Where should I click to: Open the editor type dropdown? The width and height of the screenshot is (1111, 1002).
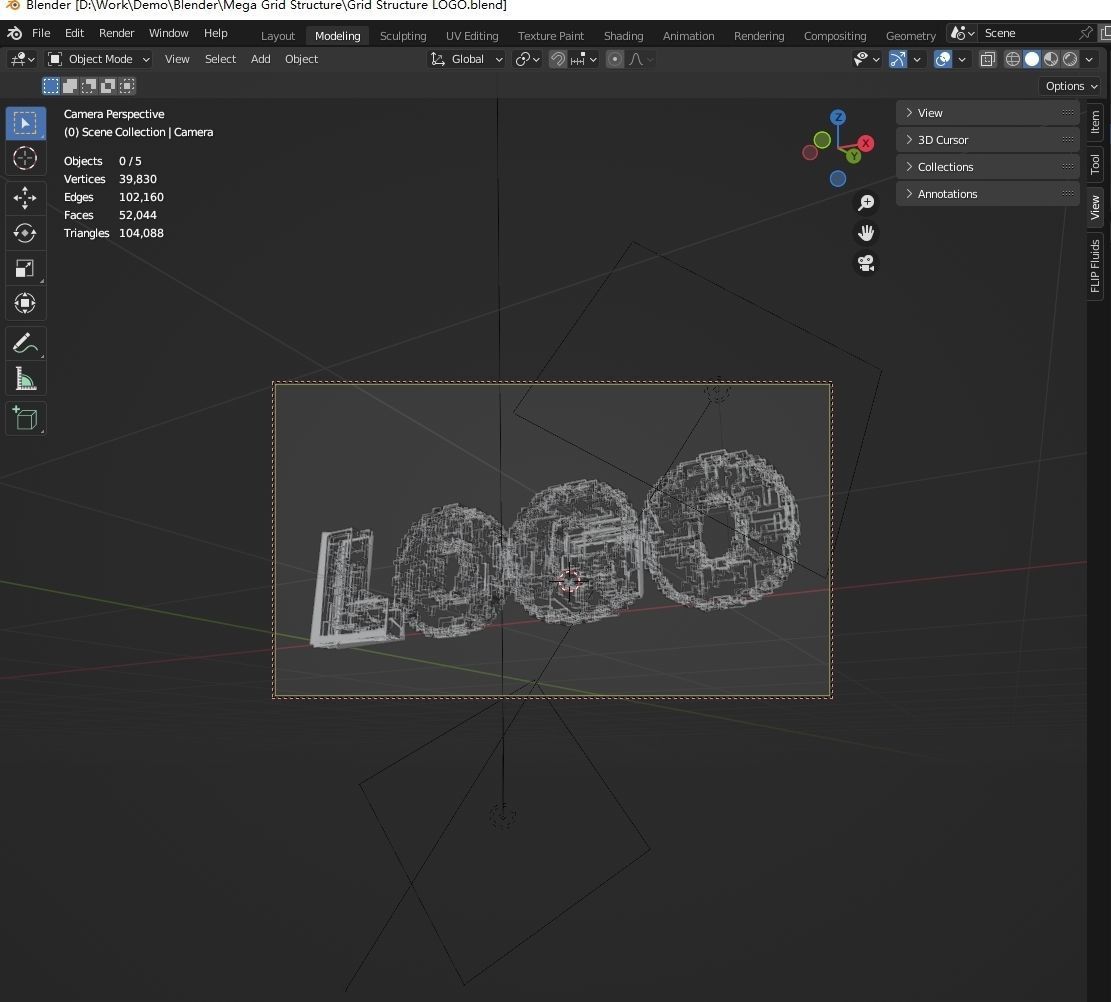pyautogui.click(x=22, y=60)
